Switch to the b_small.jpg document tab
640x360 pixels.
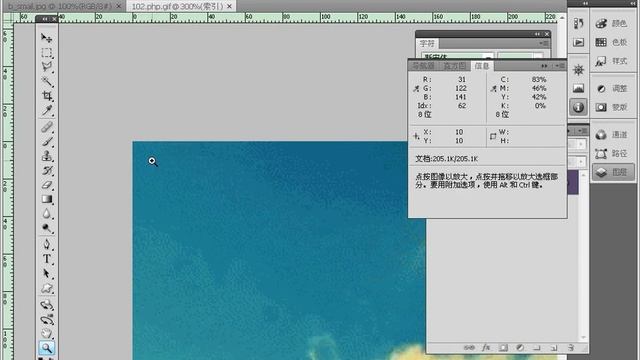60,6
